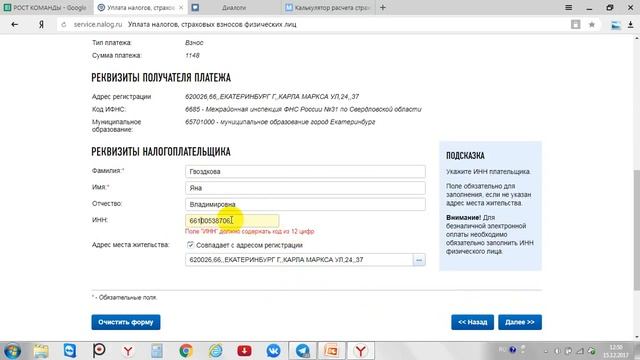Bookmark the page with the star icon
Viewport: 640px width, 360px height.
click(591, 24)
